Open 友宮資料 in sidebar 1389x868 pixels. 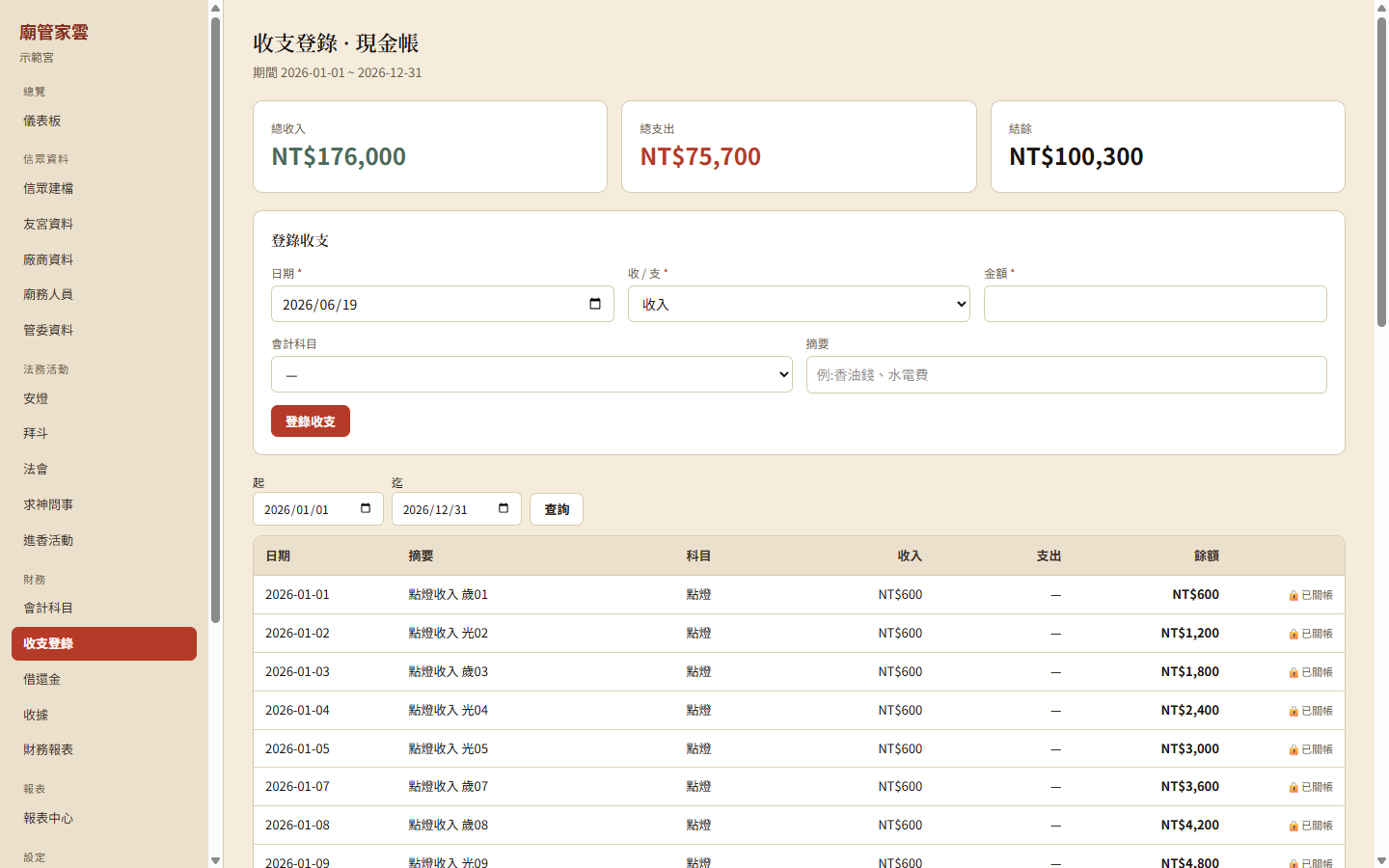click(x=104, y=224)
